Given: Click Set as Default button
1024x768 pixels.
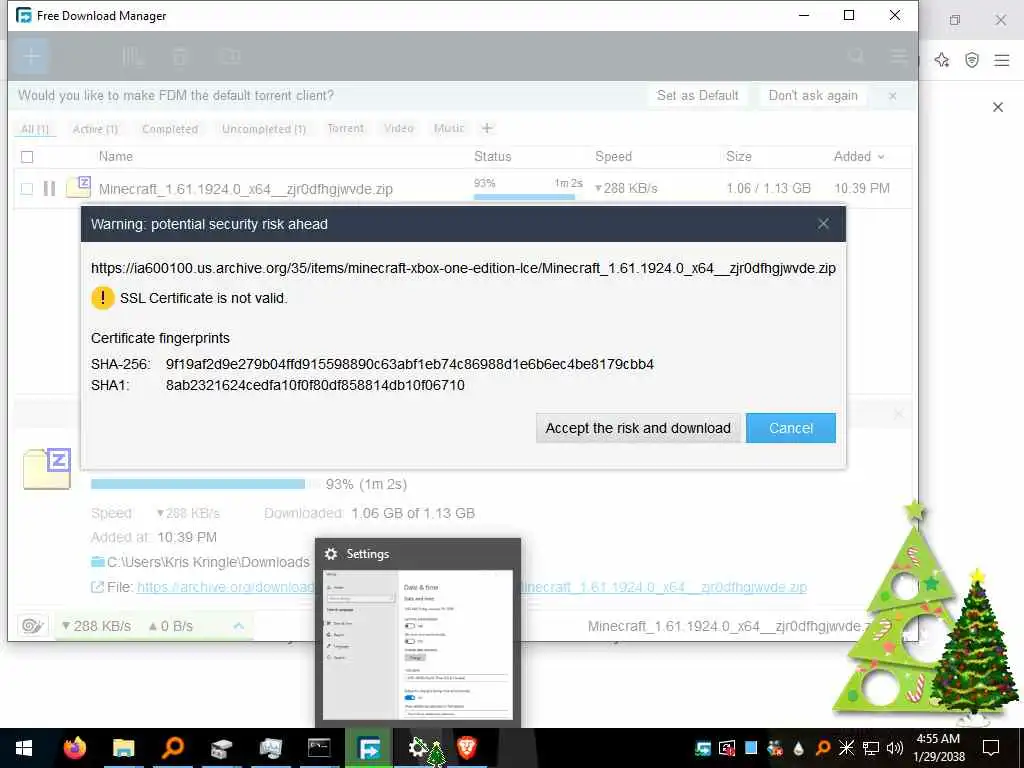Looking at the screenshot, I should (x=697, y=95).
